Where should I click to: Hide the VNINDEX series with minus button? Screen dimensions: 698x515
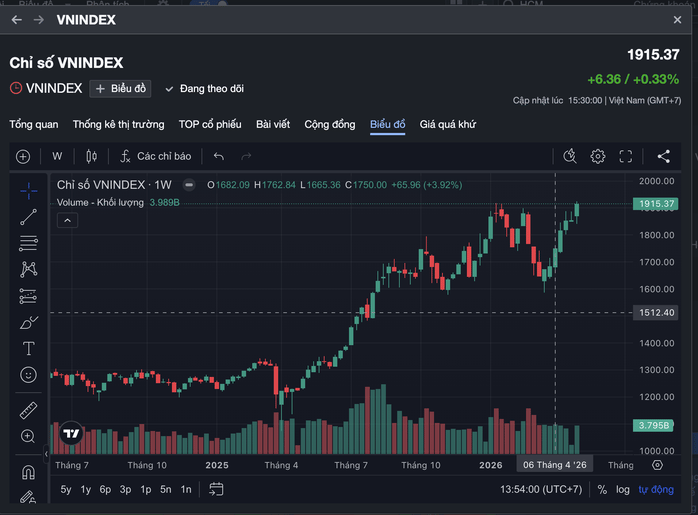(x=189, y=185)
